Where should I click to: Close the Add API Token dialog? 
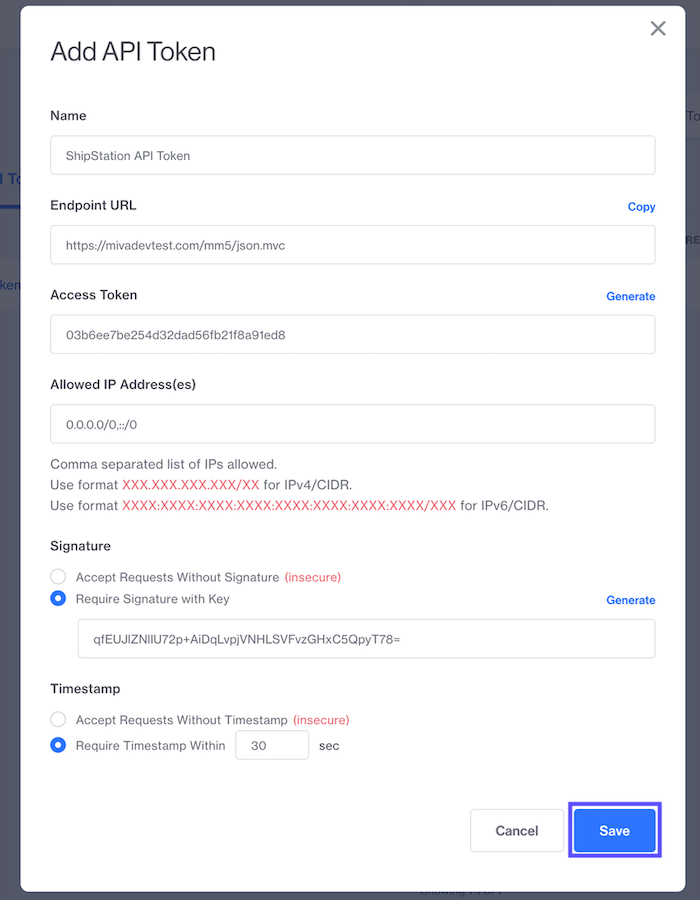click(658, 29)
